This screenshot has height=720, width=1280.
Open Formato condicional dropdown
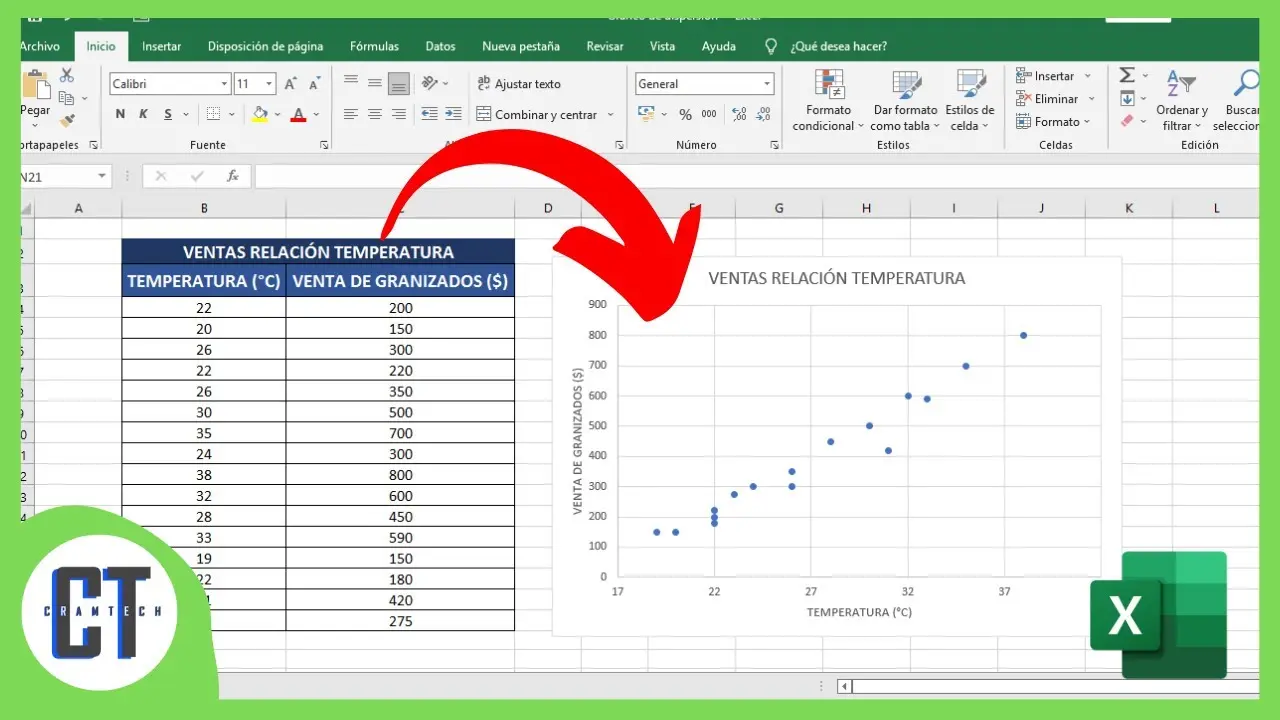[829, 100]
